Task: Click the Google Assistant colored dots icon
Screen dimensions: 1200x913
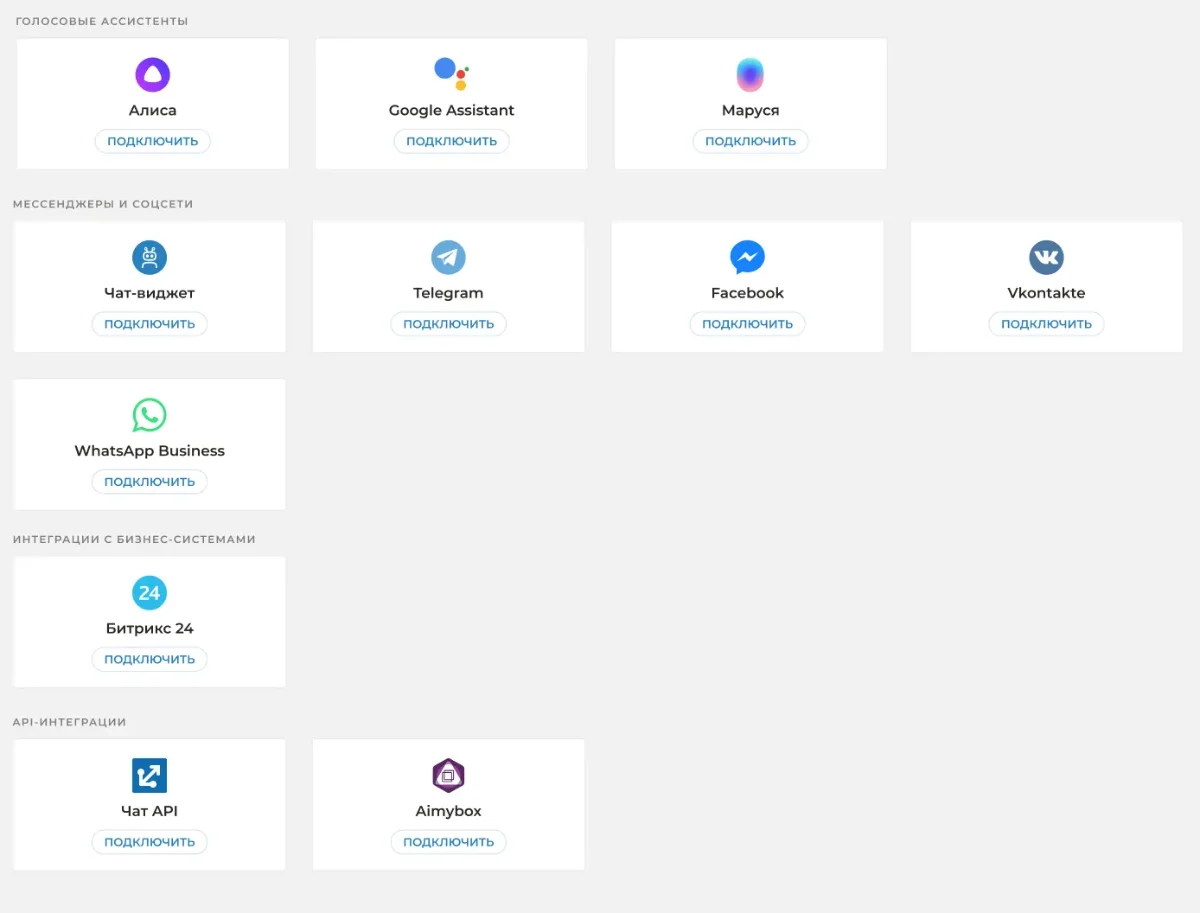Action: (451, 74)
